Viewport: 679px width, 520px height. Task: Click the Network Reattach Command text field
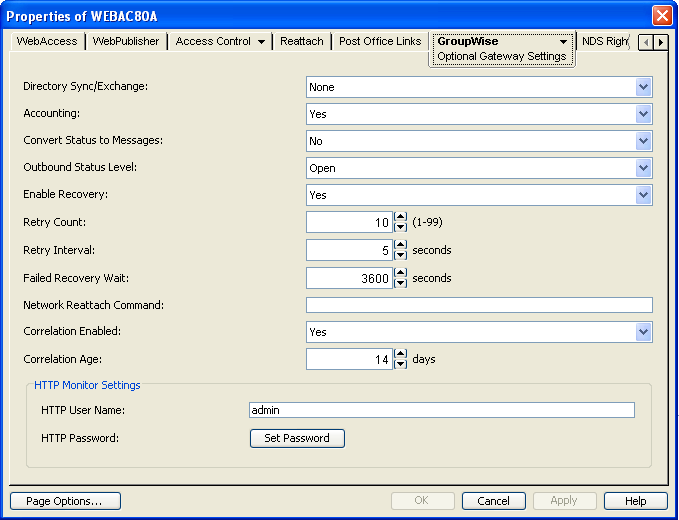479,305
